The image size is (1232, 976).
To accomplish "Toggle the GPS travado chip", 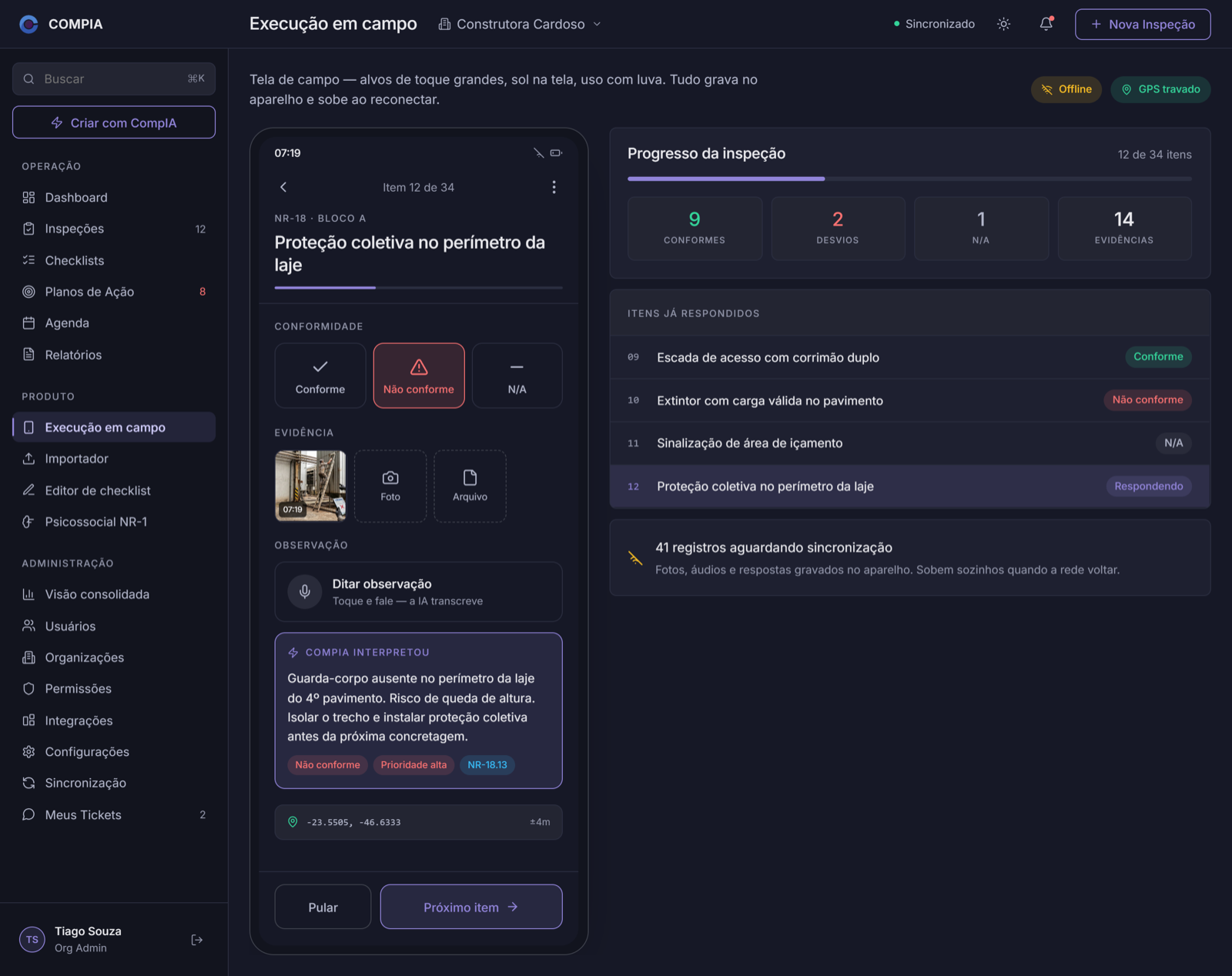I will tap(1160, 89).
